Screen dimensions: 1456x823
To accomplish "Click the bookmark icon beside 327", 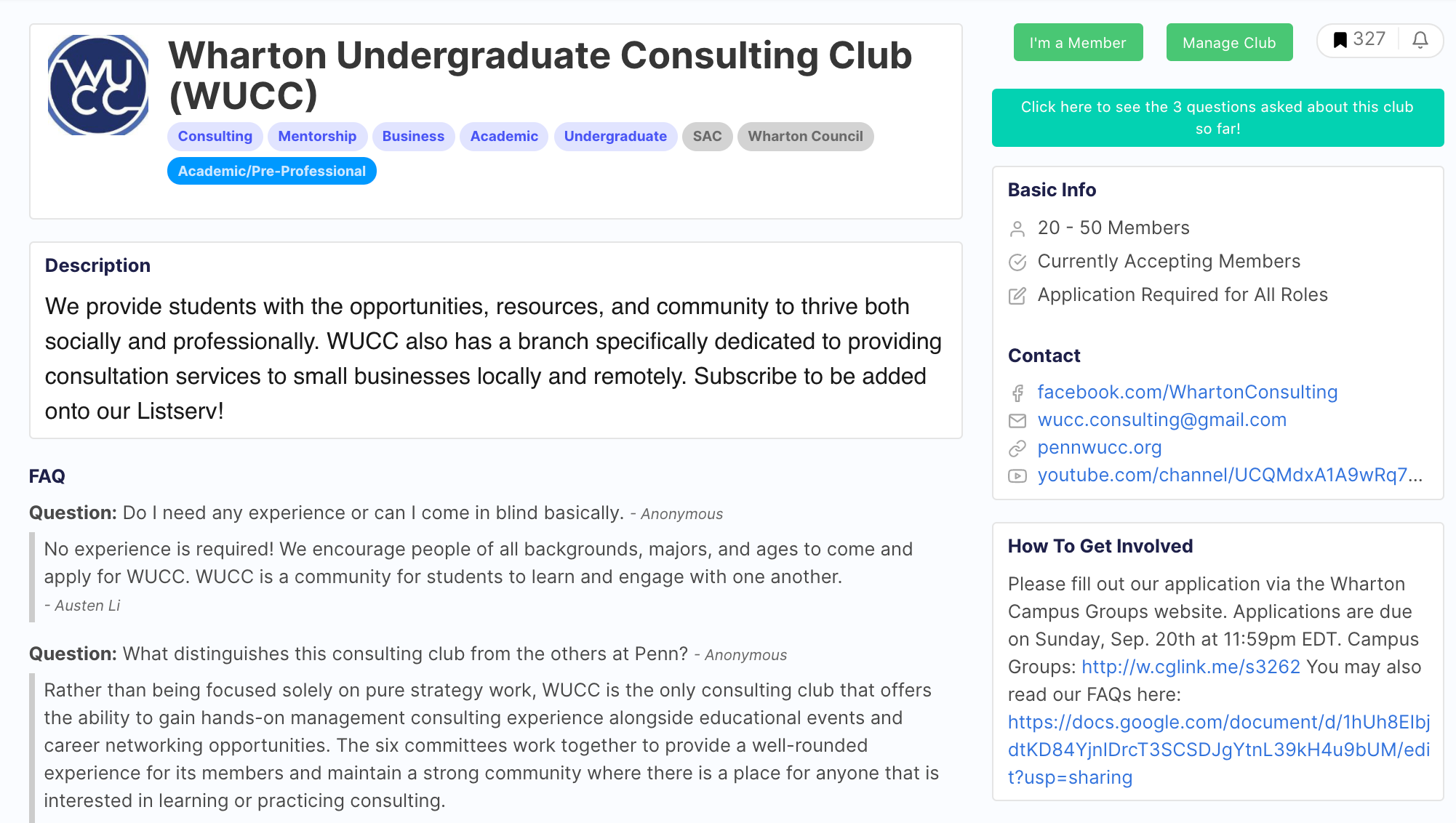I will click(x=1340, y=40).
